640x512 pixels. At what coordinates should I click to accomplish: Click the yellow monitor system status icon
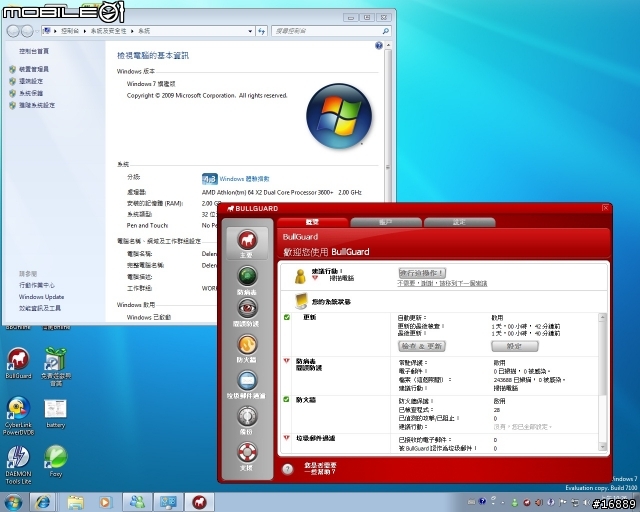tap(301, 301)
